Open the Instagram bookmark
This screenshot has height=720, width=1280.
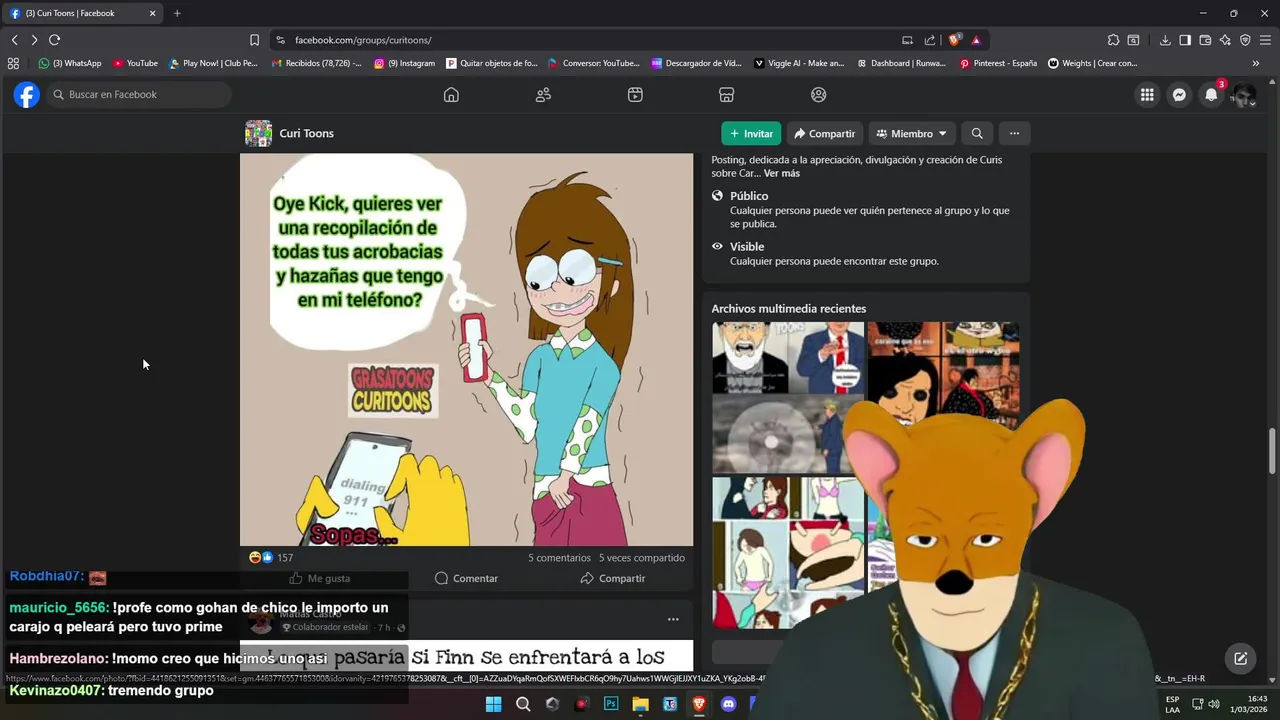(405, 63)
